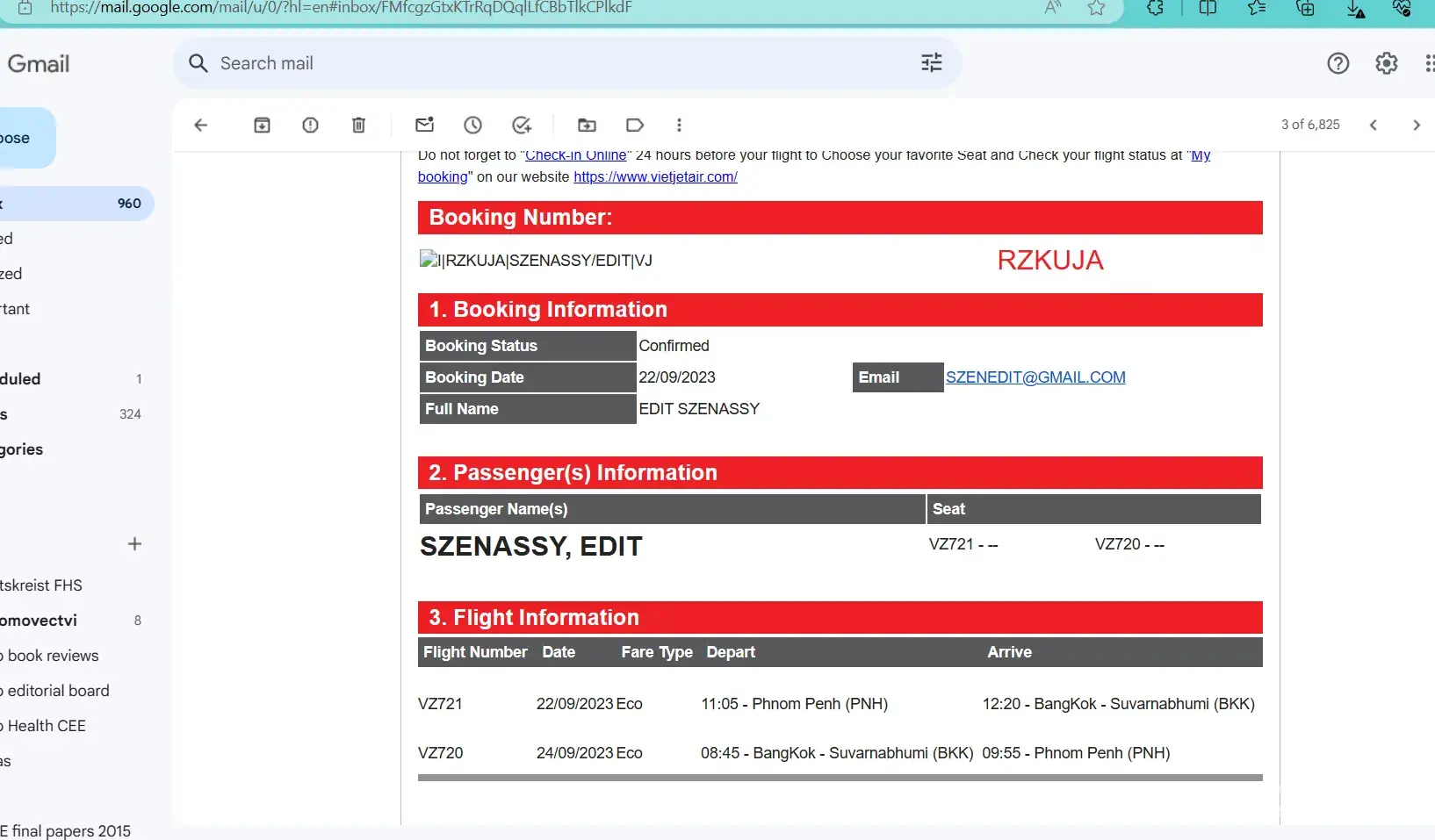Create a new label with plus icon
The width and height of the screenshot is (1435, 840).
134,544
